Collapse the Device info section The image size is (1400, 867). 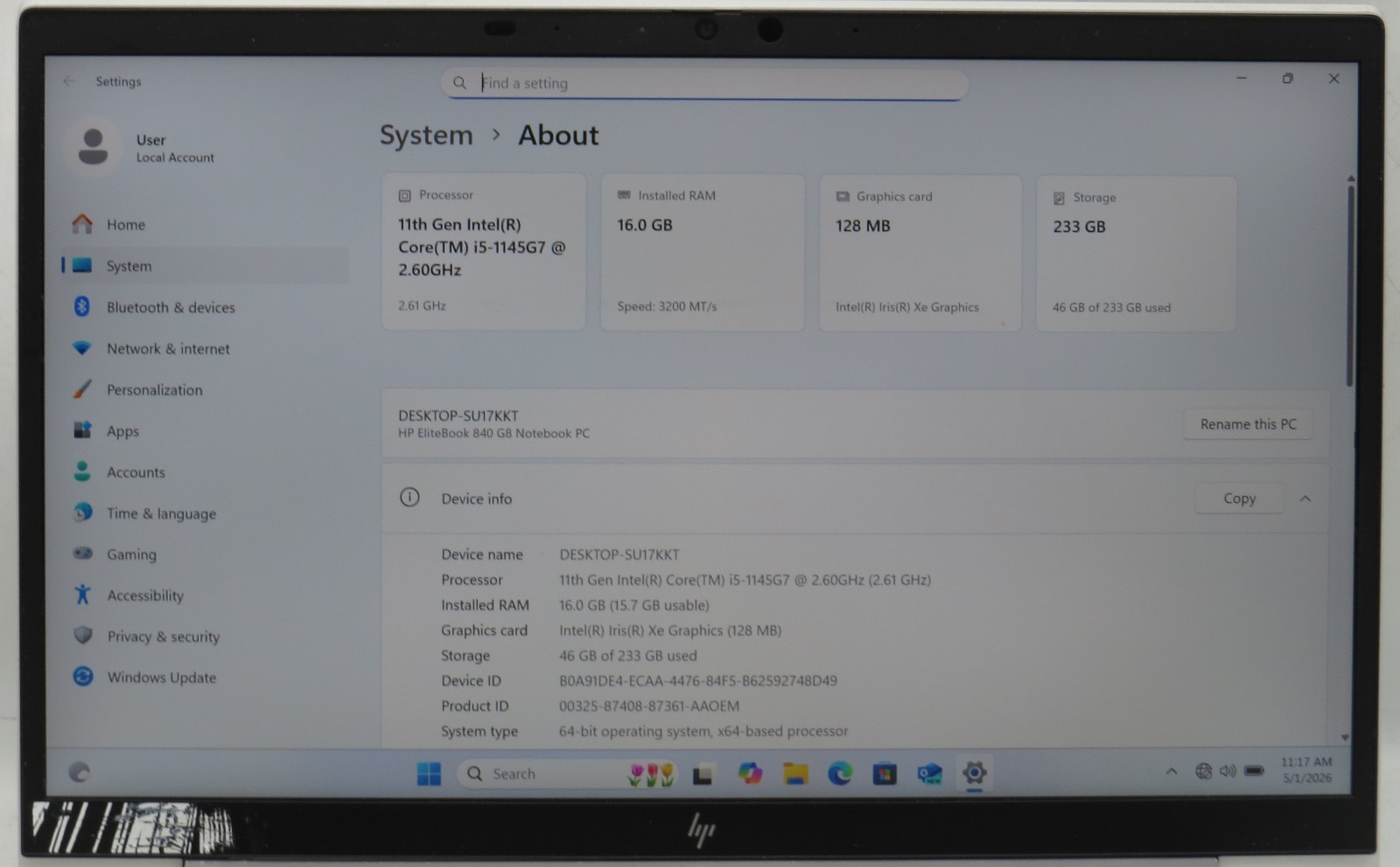(x=1305, y=499)
